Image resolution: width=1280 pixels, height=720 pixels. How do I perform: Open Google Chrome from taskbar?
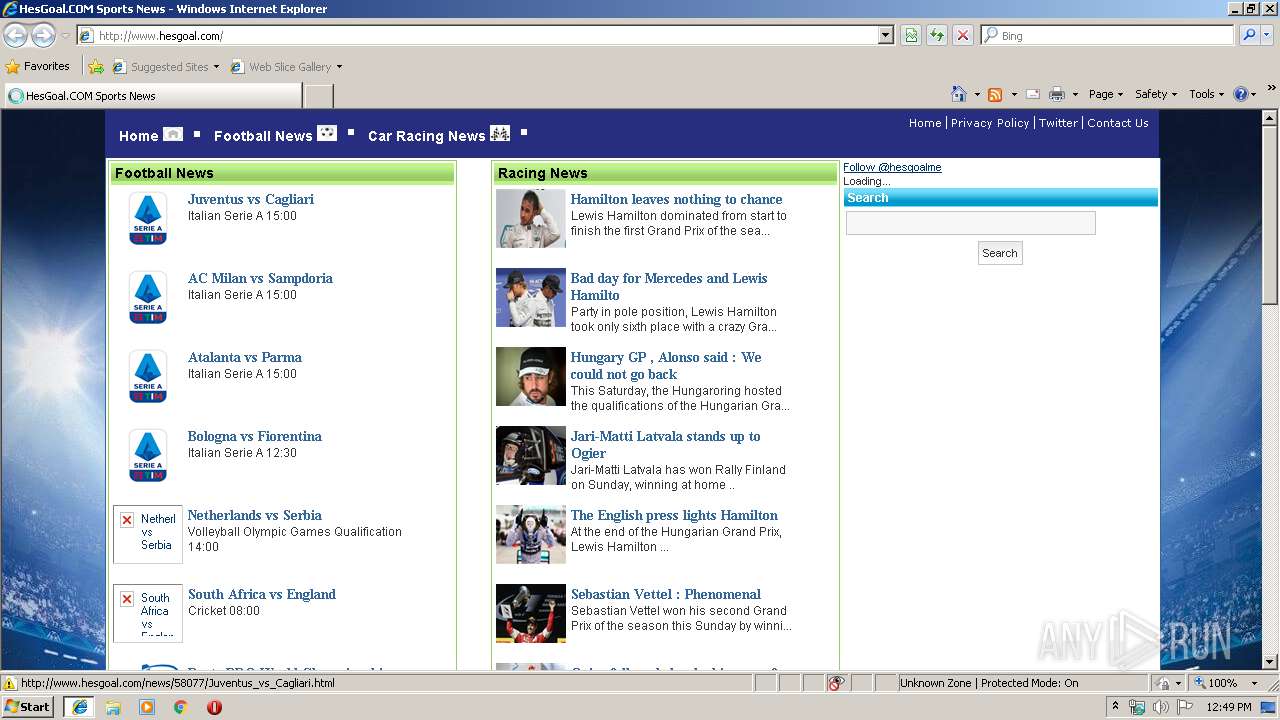click(181, 707)
